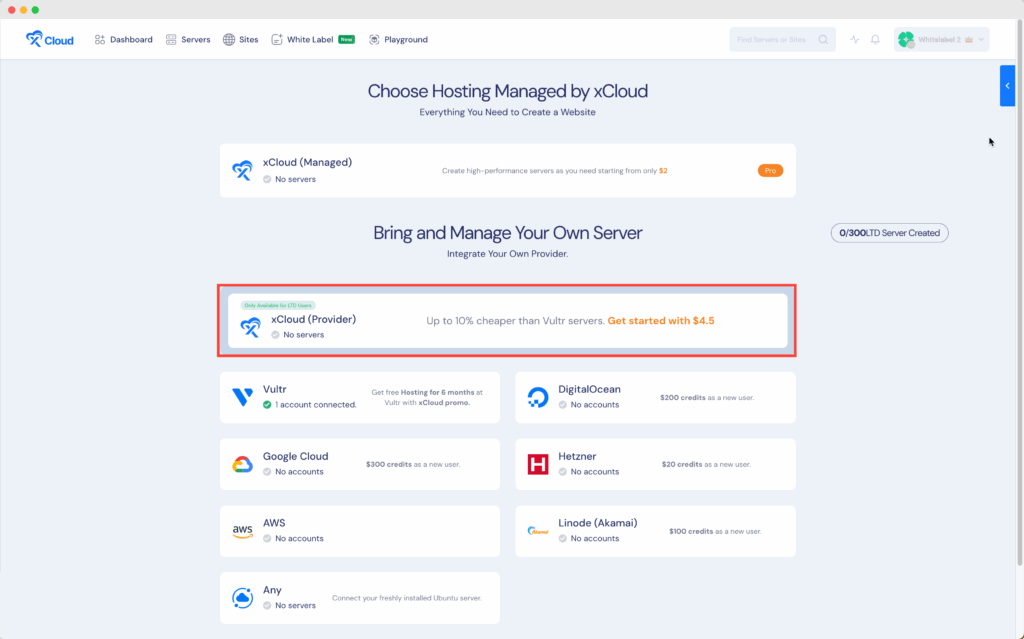Image resolution: width=1024 pixels, height=639 pixels.
Task: Open the Playground page
Action: click(398, 40)
